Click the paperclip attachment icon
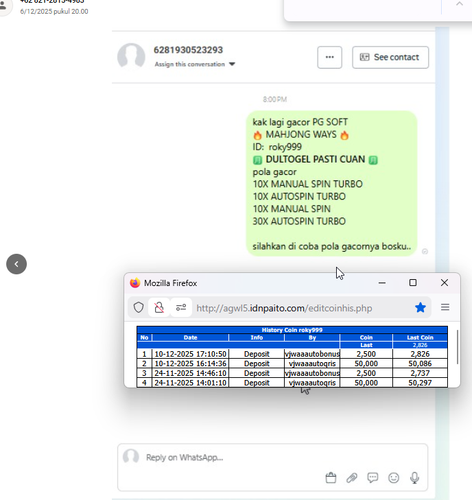The height and width of the screenshot is (500, 472). click(352, 478)
